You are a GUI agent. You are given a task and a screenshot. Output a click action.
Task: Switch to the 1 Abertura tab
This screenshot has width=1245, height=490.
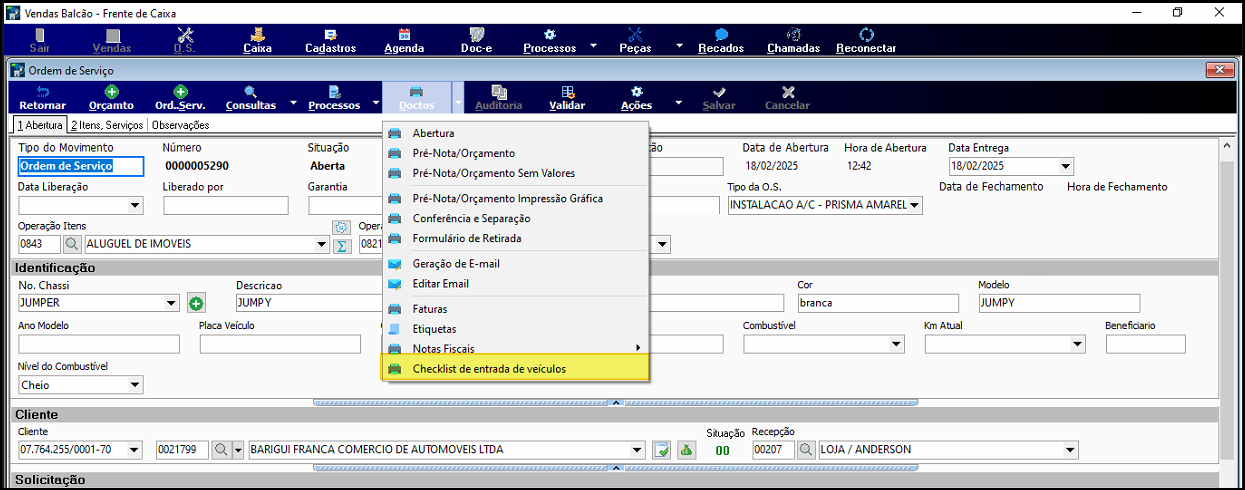[39, 126]
